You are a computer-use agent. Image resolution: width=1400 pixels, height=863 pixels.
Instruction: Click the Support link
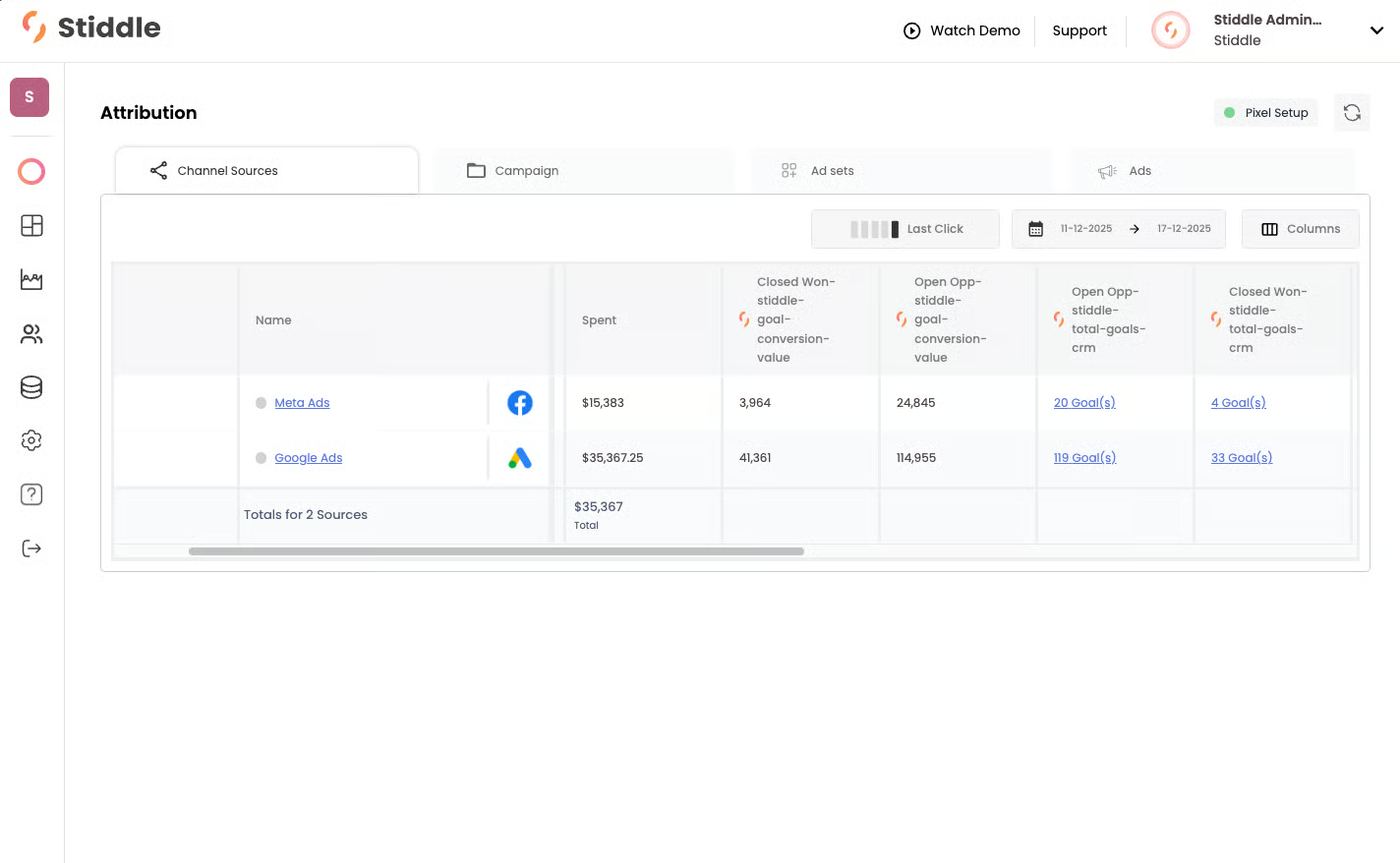click(x=1080, y=31)
